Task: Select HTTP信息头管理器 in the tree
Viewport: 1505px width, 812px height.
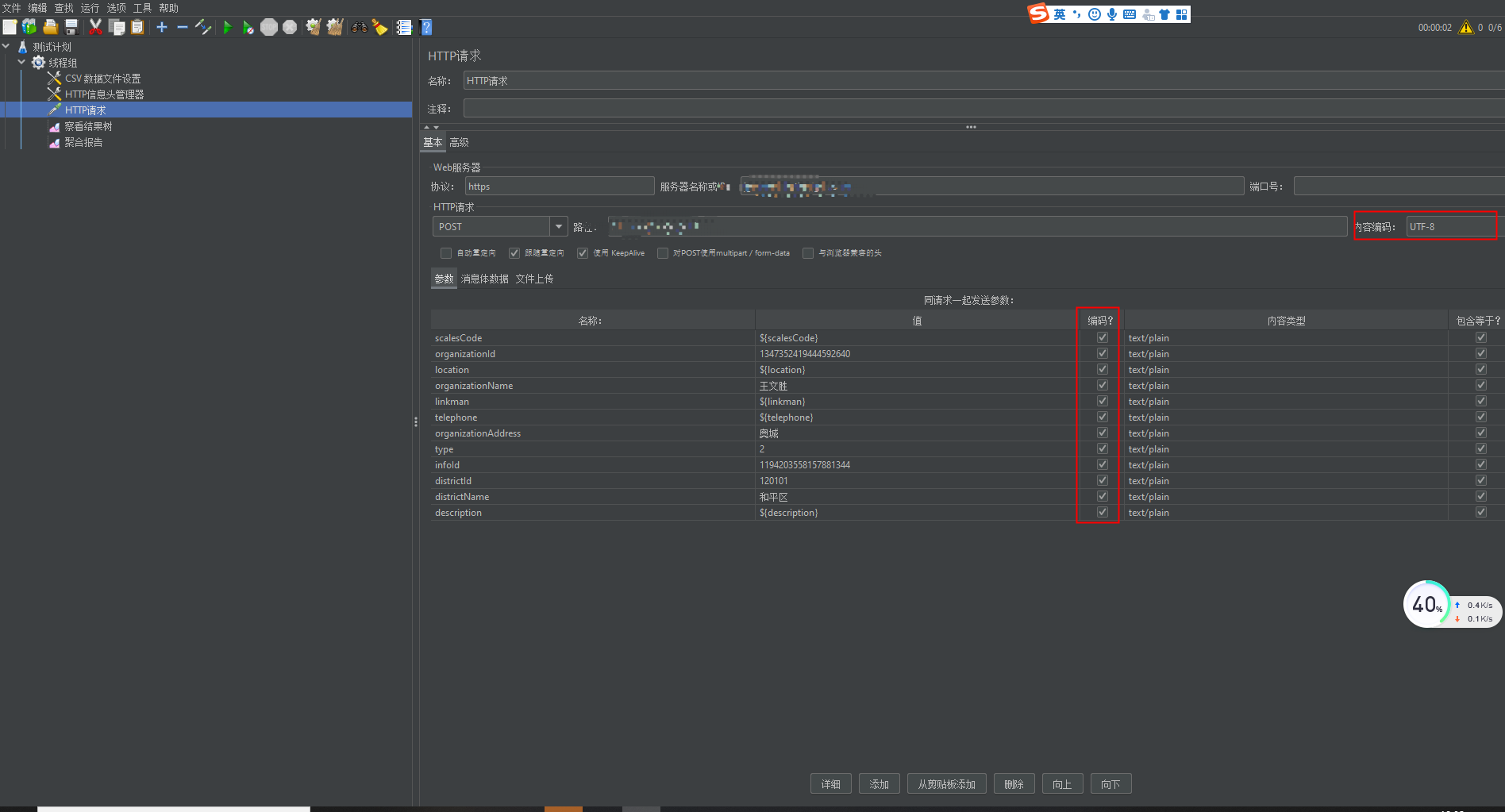Action: pyautogui.click(x=104, y=94)
